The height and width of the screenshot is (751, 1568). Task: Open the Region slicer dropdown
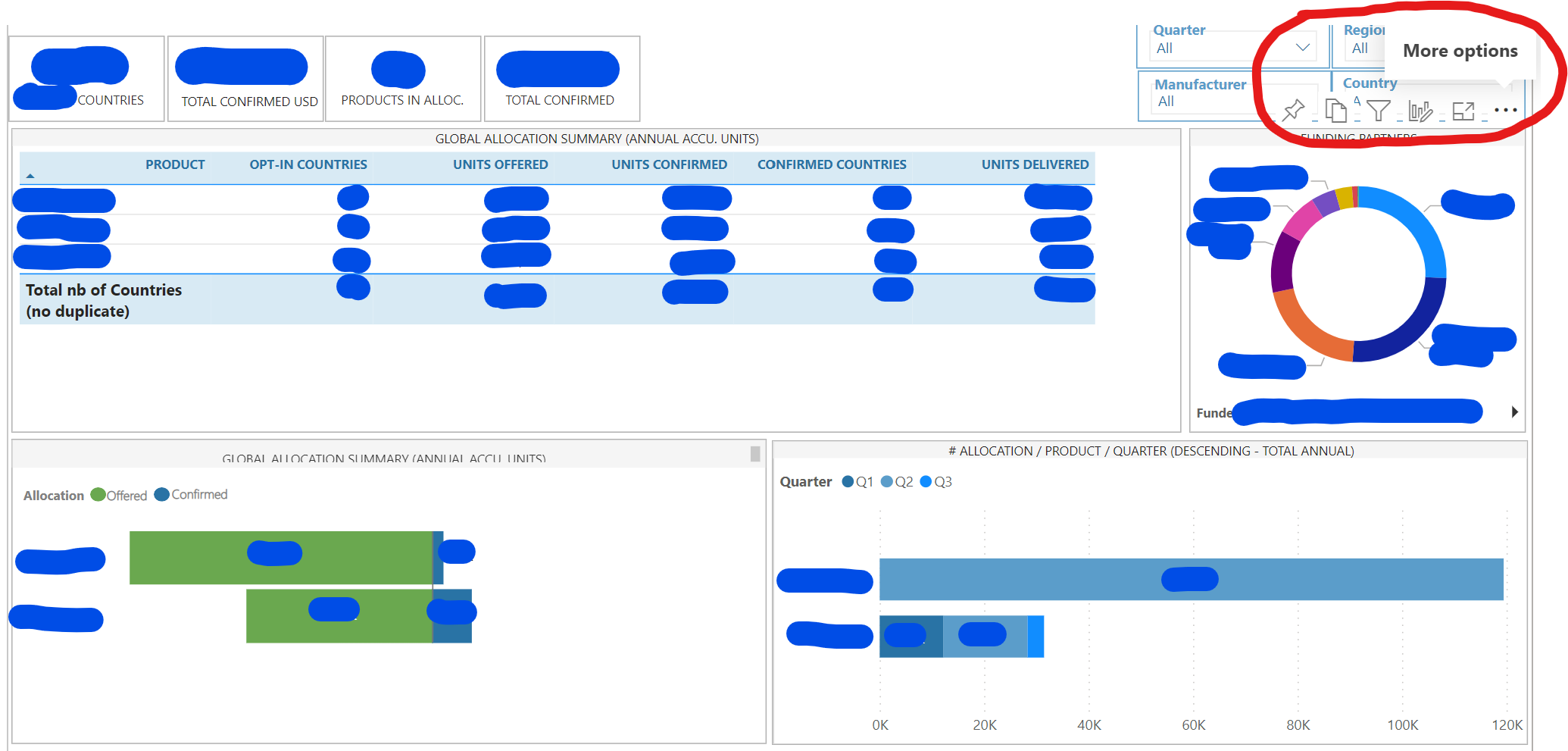coord(1363,49)
